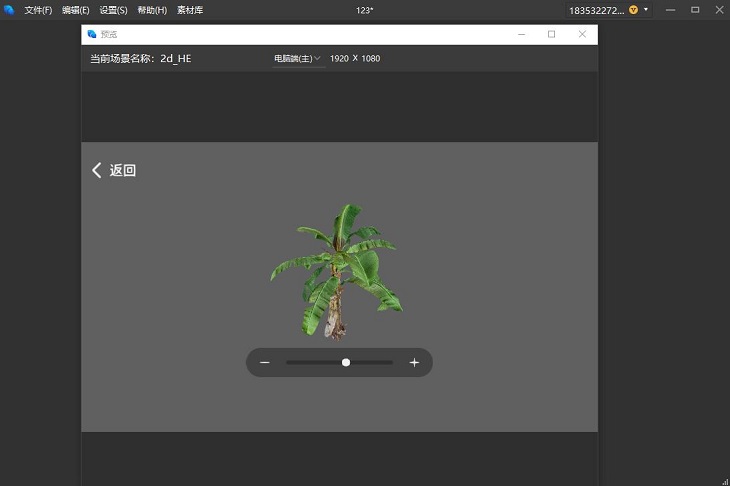The height and width of the screenshot is (486, 730).
Task: Click the zoom slider handle
Action: point(346,362)
